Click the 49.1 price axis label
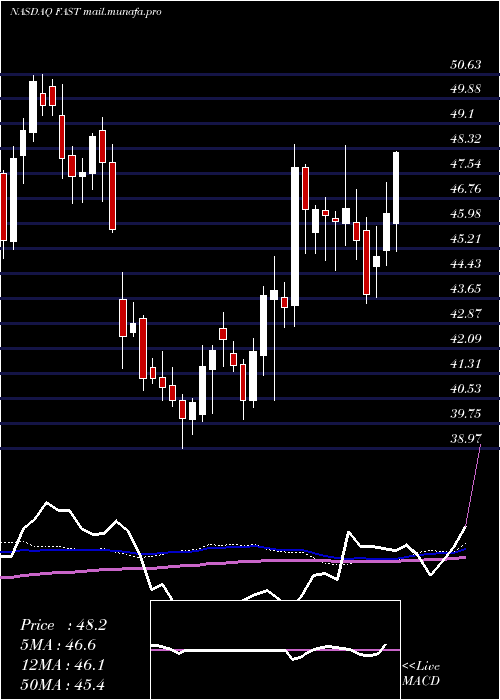 pos(462,115)
